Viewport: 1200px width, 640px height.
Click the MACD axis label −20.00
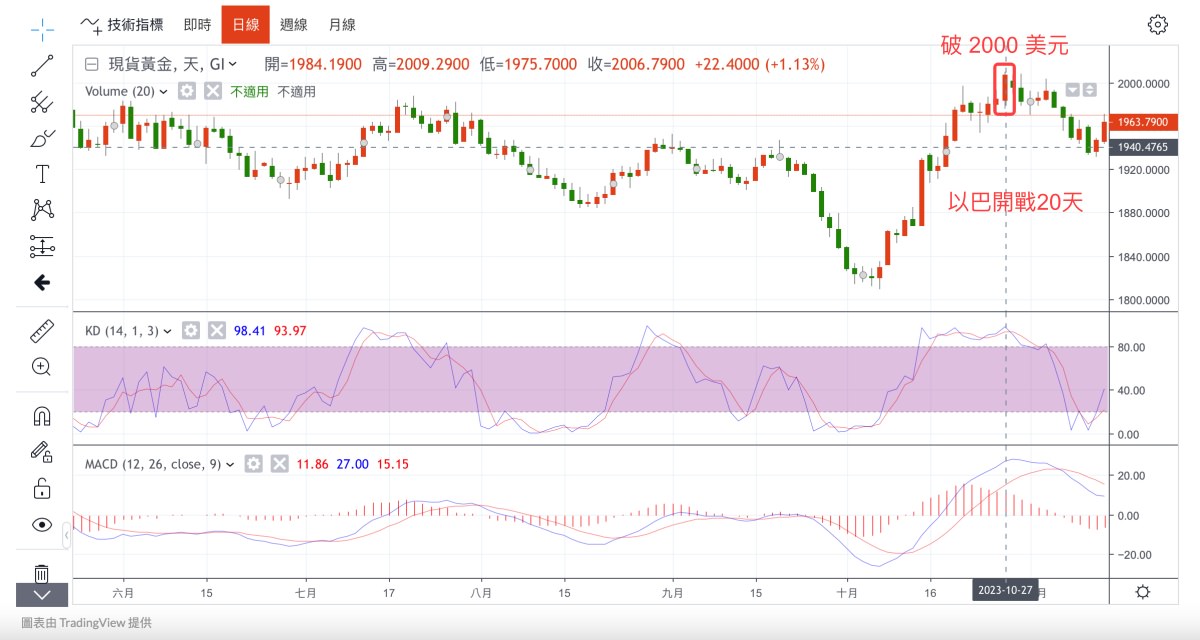(x=1136, y=555)
